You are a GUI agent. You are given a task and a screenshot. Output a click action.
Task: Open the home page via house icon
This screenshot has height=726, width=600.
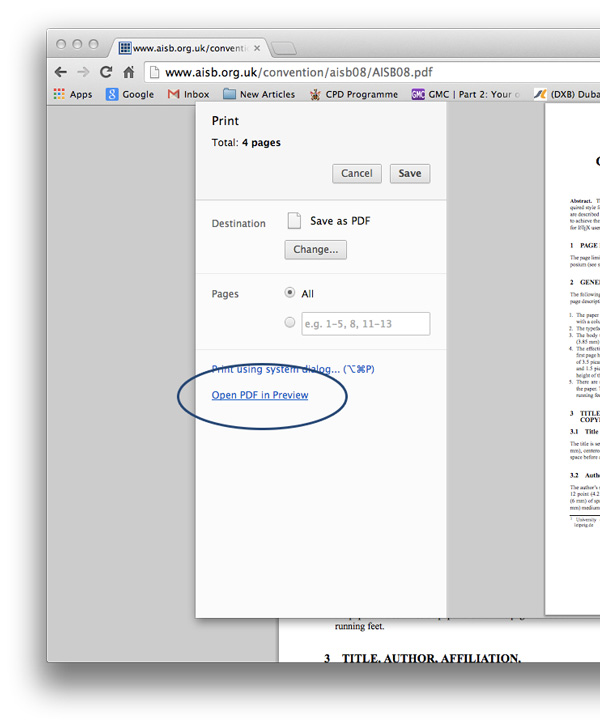(129, 72)
